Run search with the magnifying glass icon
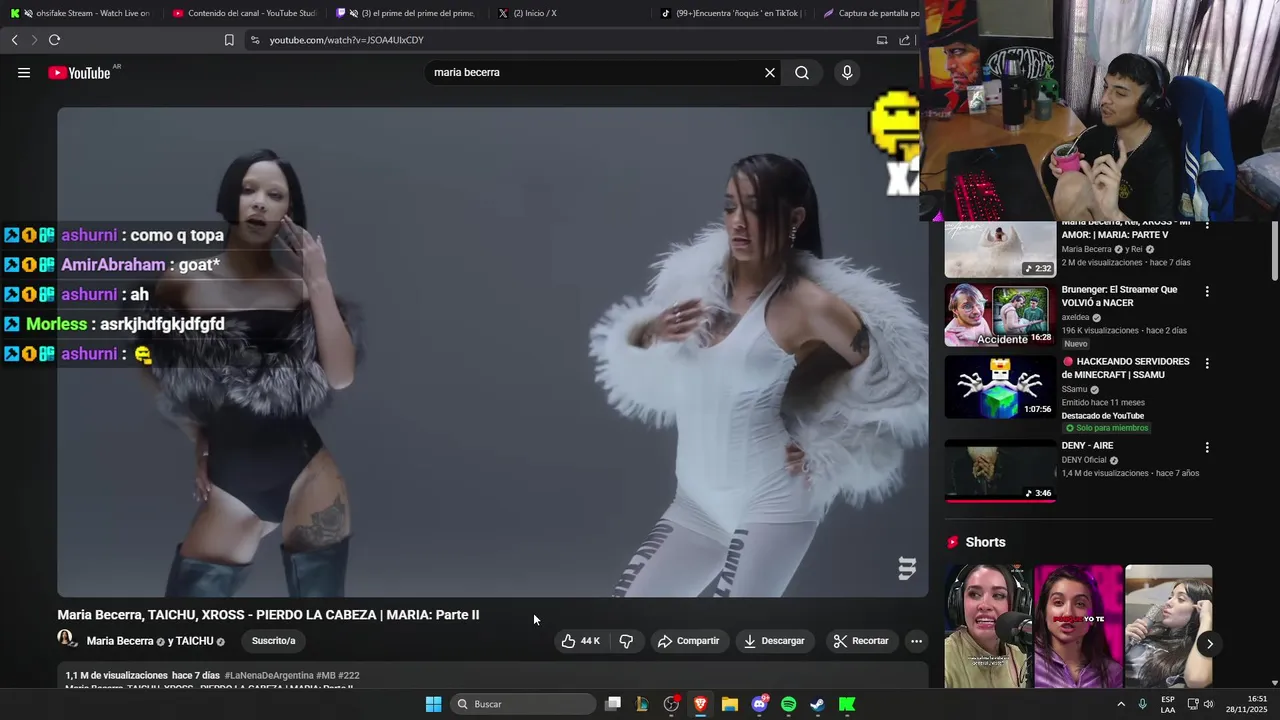1280x720 pixels. click(x=802, y=72)
